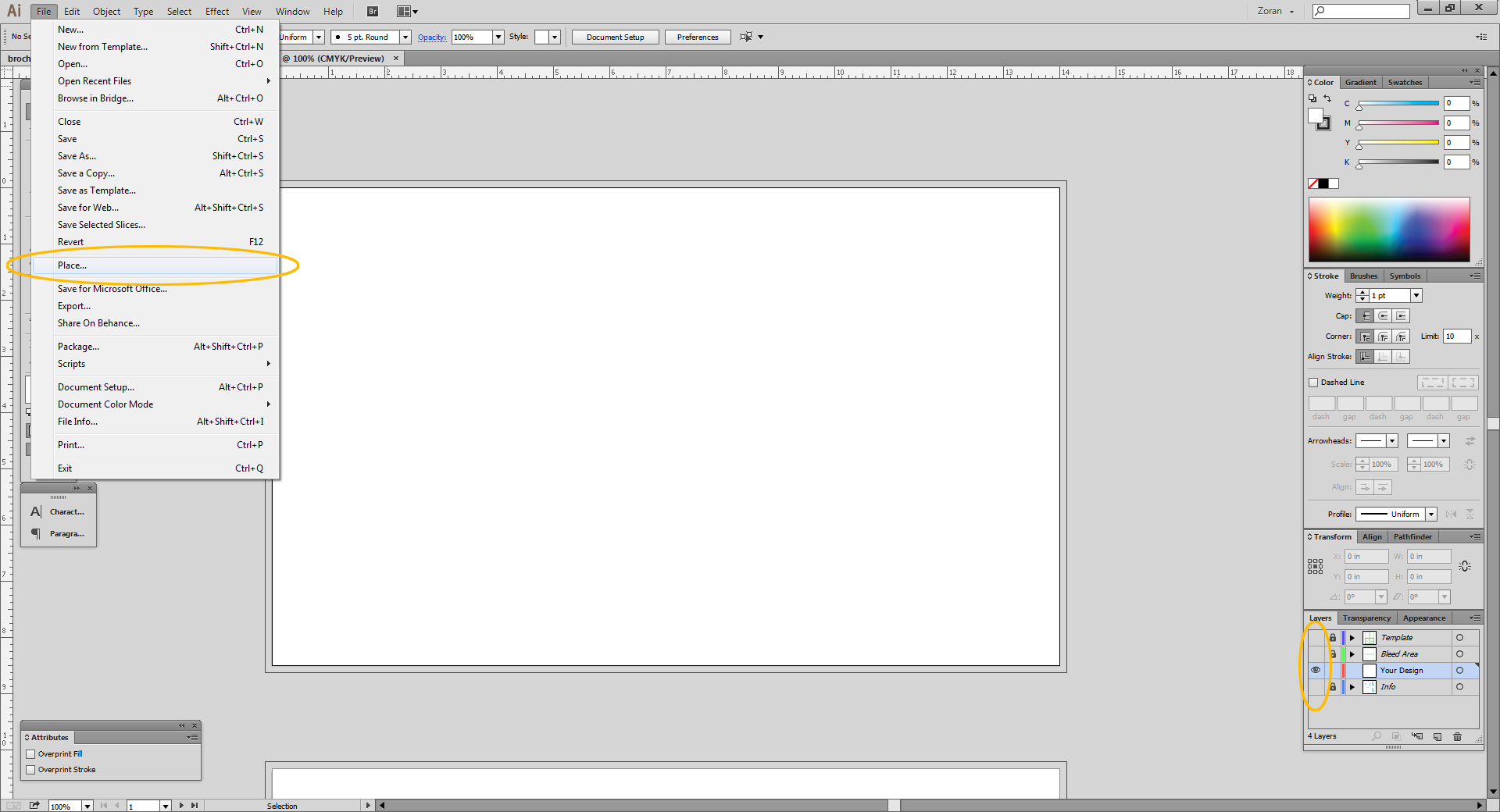Click the Default Fill and Stroke icon

click(x=1312, y=98)
